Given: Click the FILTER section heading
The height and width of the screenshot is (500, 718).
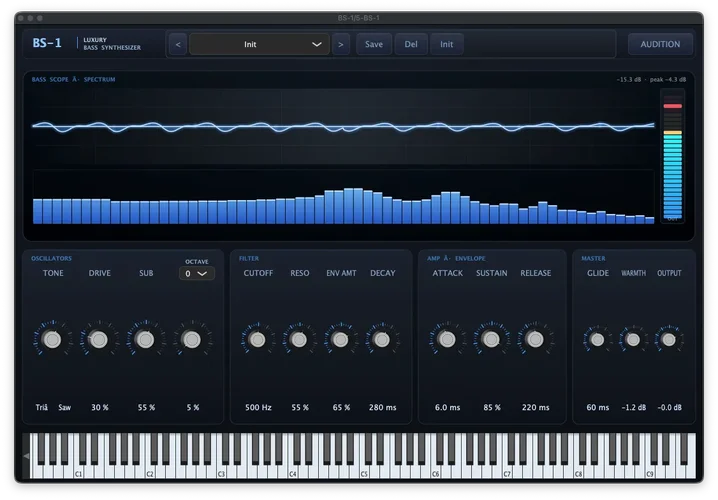Looking at the screenshot, I should pos(249,258).
